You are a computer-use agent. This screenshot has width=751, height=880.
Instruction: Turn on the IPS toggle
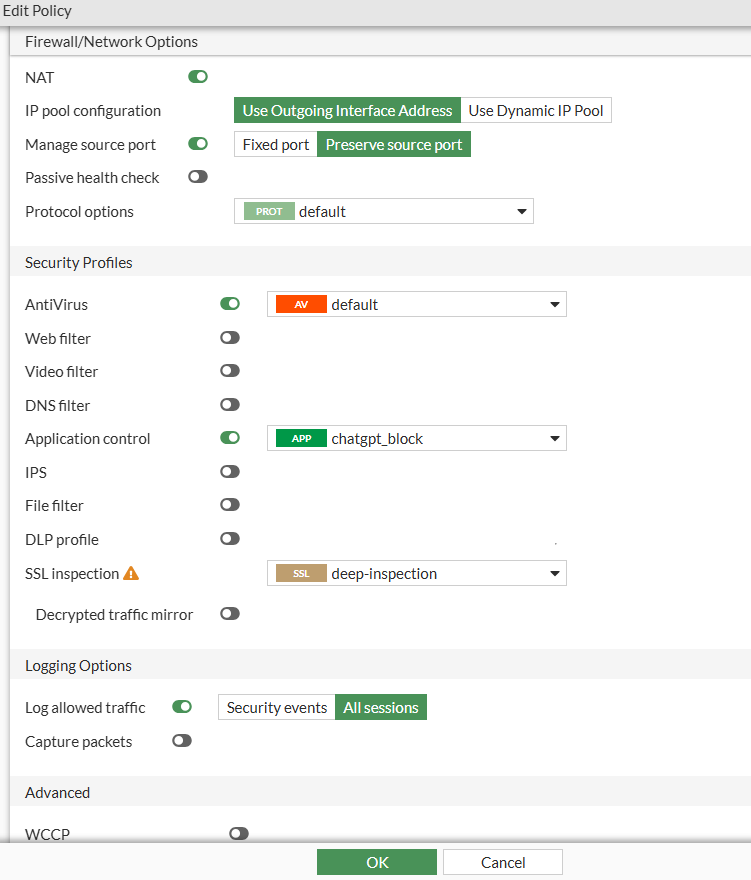[230, 472]
